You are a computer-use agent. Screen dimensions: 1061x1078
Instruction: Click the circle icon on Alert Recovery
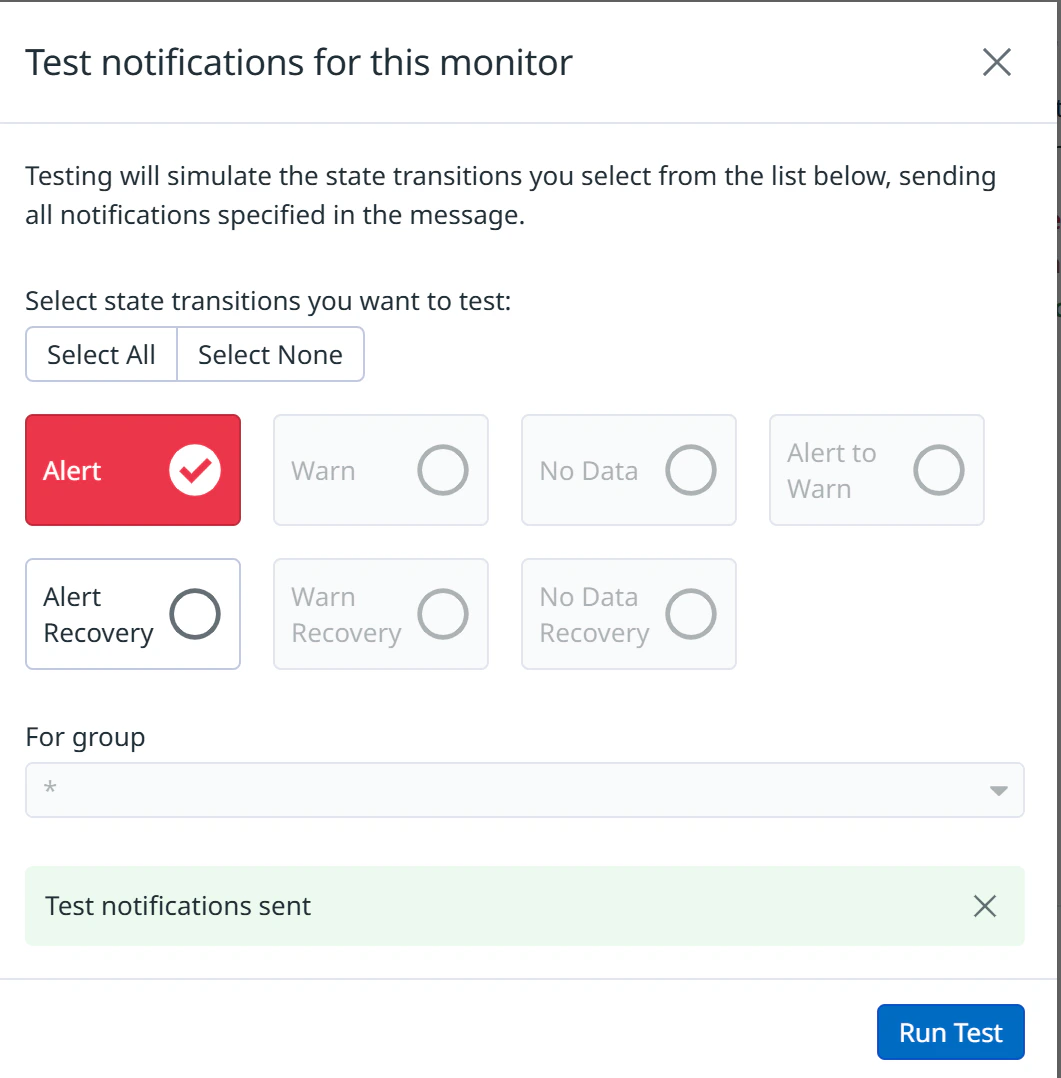coord(193,614)
